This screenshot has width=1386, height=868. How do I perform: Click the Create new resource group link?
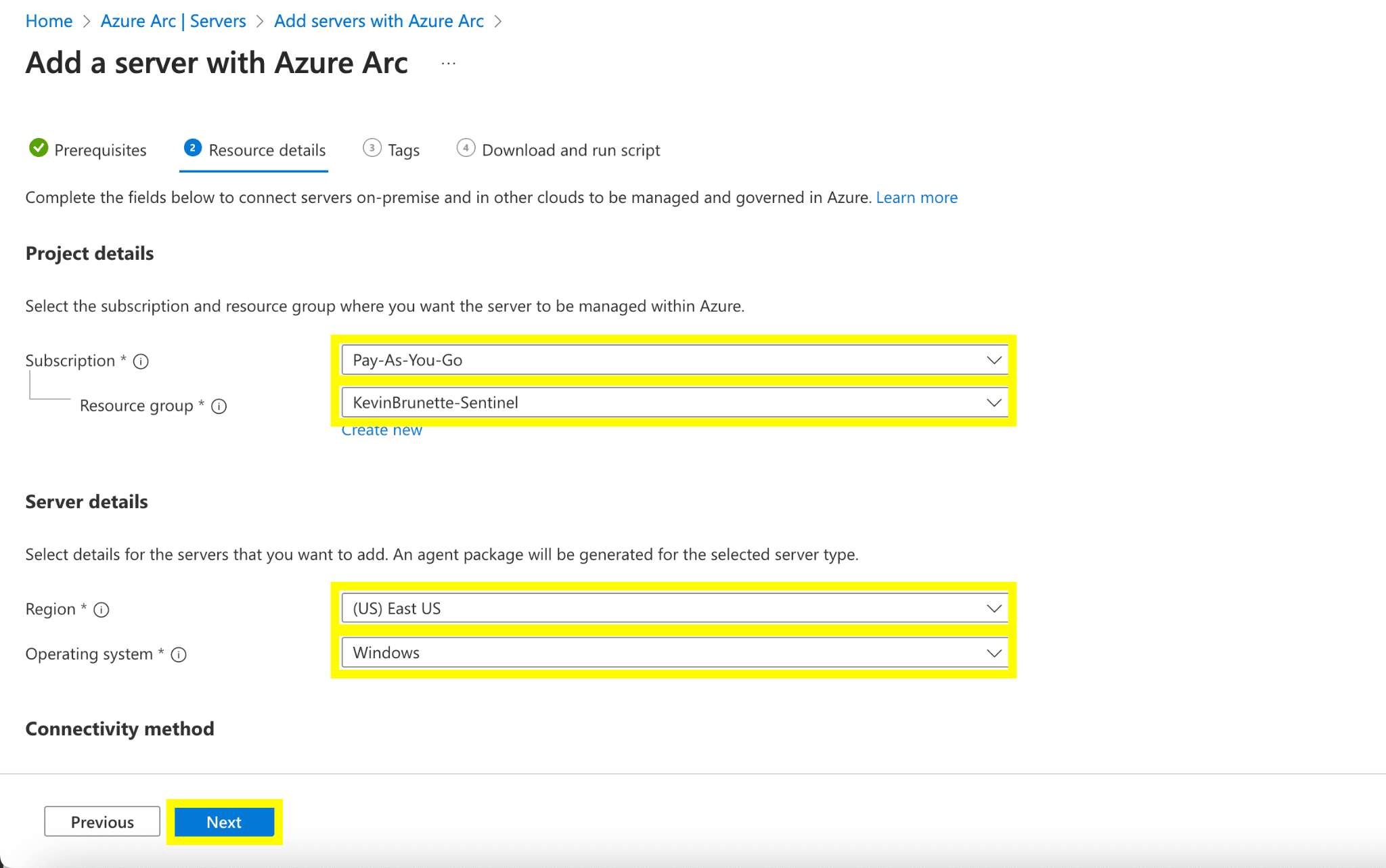382,431
